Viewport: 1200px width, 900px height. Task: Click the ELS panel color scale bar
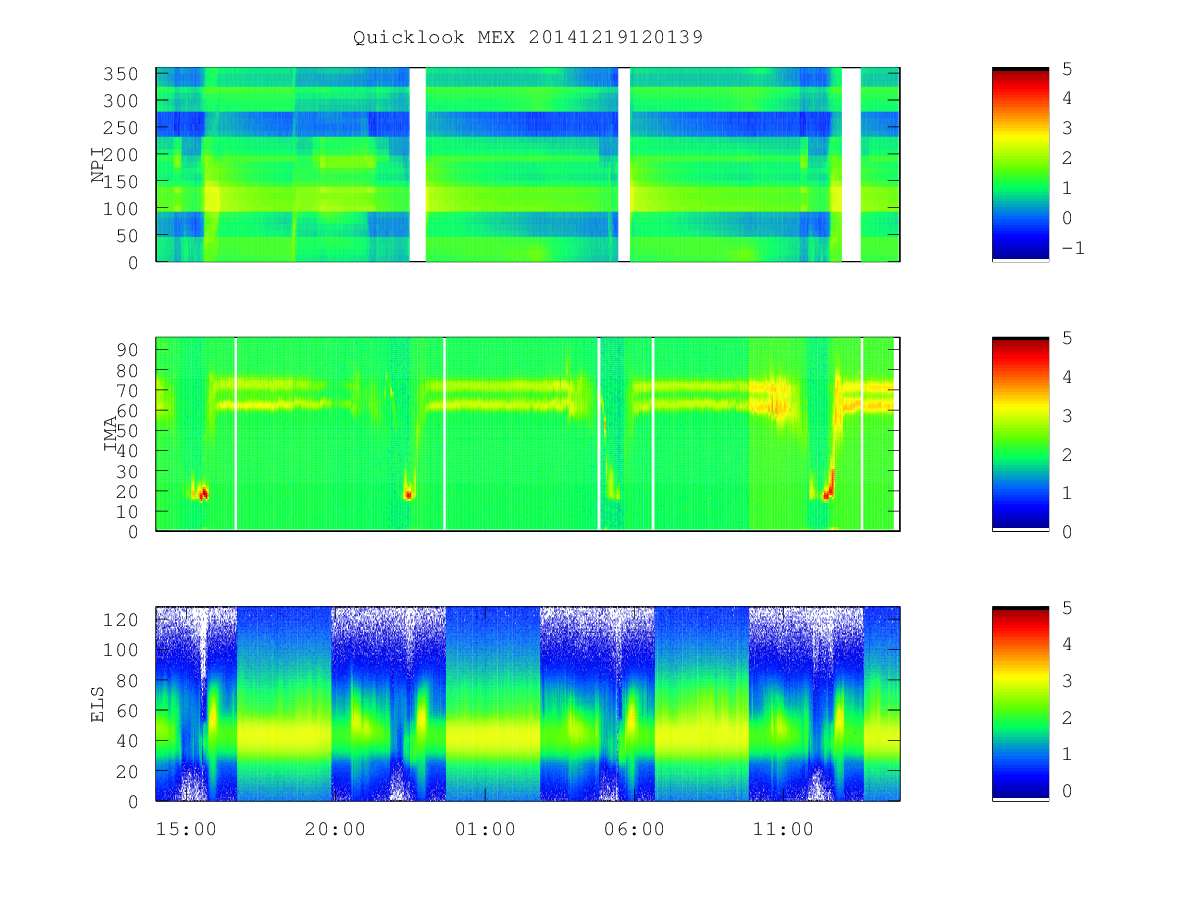point(1020,703)
